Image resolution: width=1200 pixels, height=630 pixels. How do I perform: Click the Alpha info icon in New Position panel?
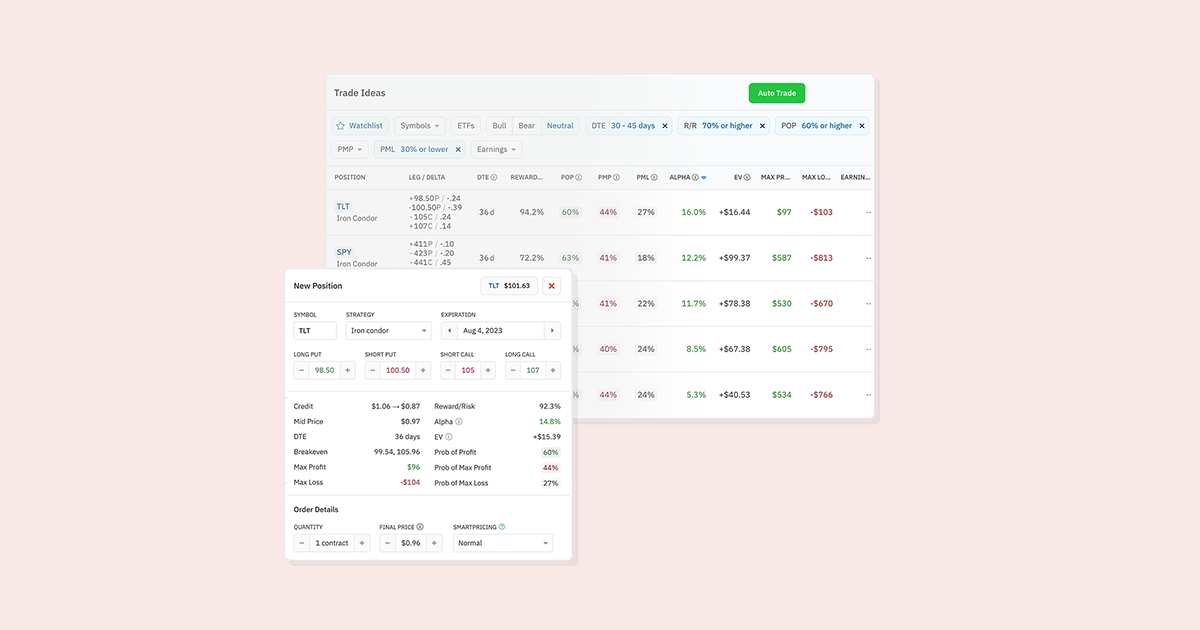click(x=458, y=421)
